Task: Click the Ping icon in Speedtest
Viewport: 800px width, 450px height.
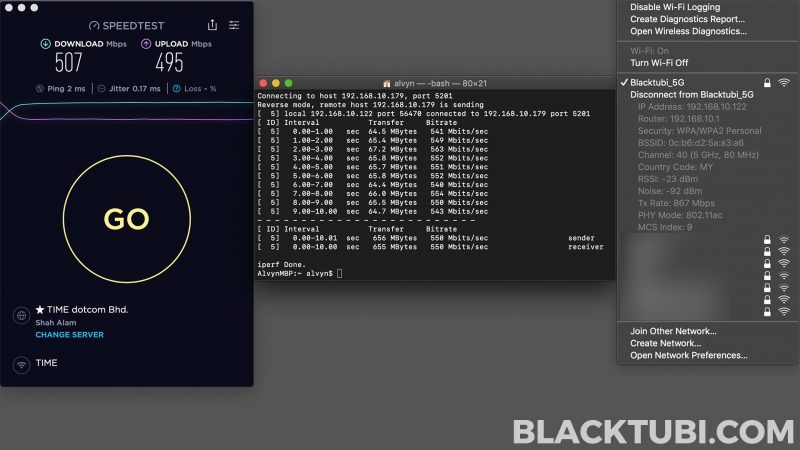Action: pyautogui.click(x=40, y=88)
